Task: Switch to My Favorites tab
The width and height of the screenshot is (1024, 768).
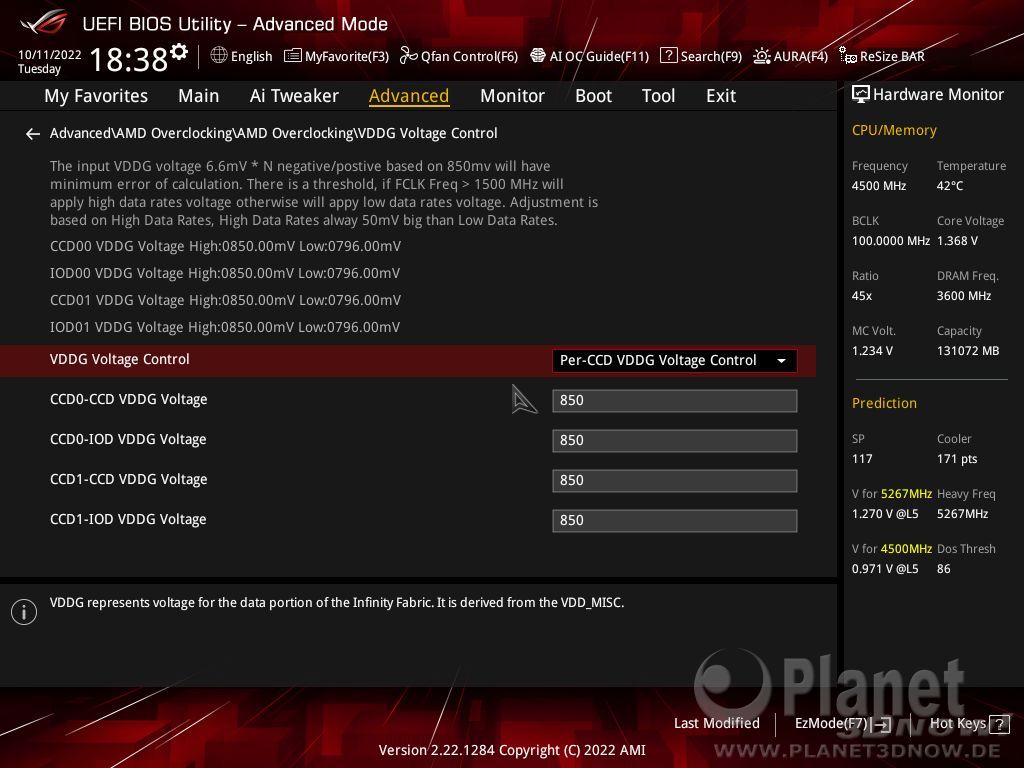Action: pyautogui.click(x=96, y=96)
